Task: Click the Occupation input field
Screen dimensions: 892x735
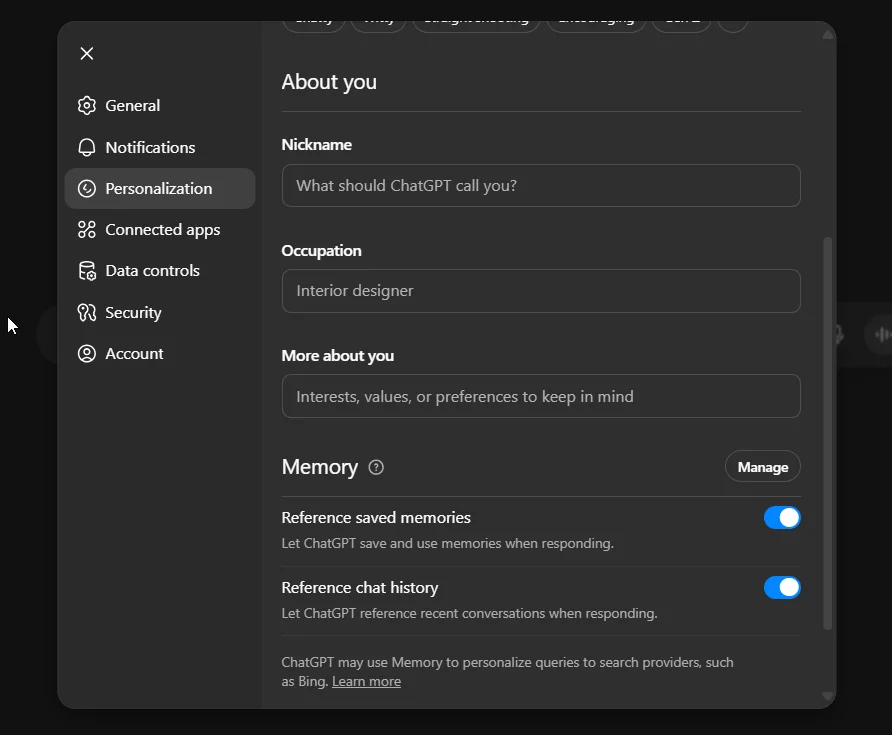Action: [x=541, y=290]
